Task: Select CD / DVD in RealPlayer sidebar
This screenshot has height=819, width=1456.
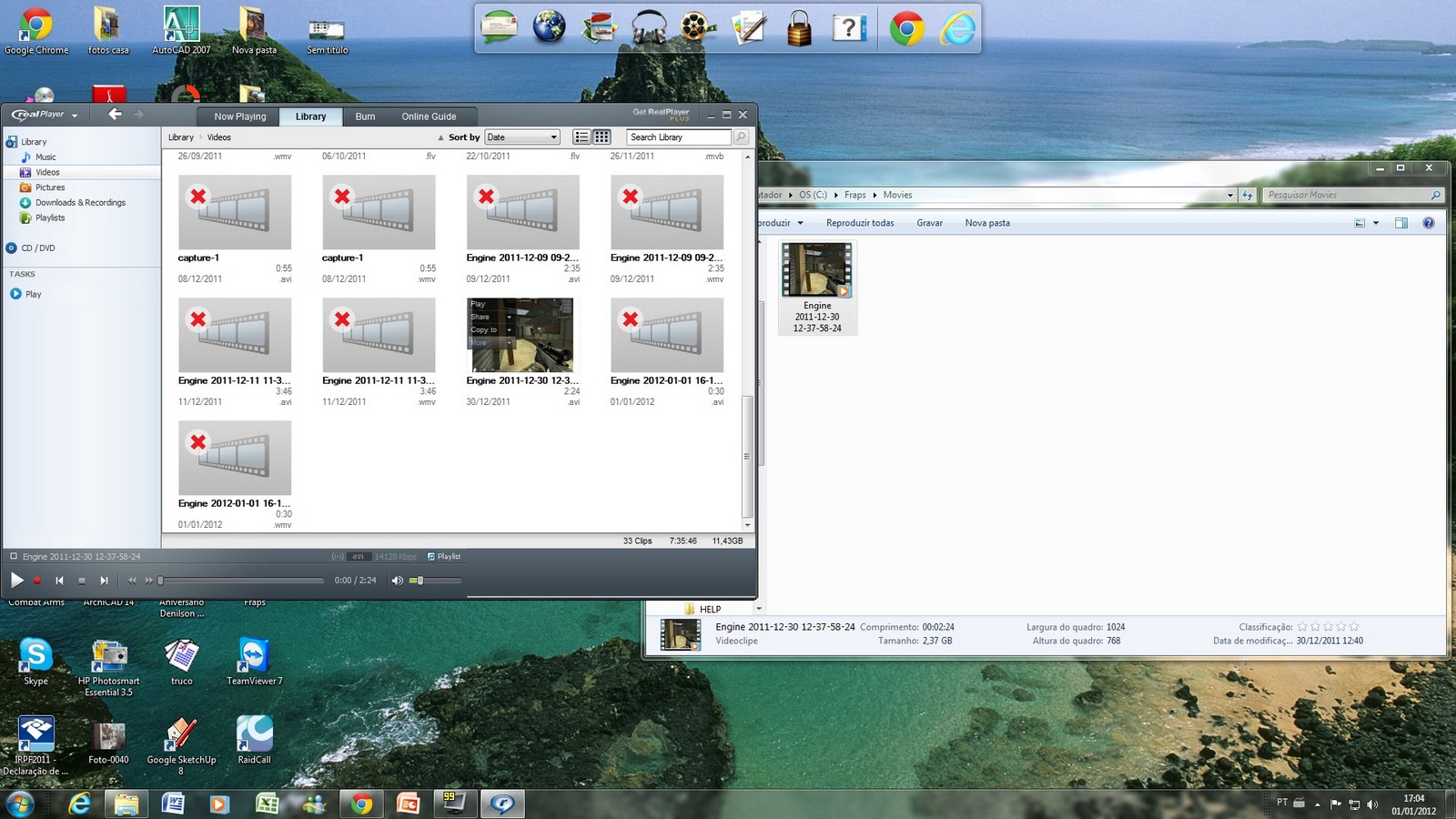Action: 38,248
